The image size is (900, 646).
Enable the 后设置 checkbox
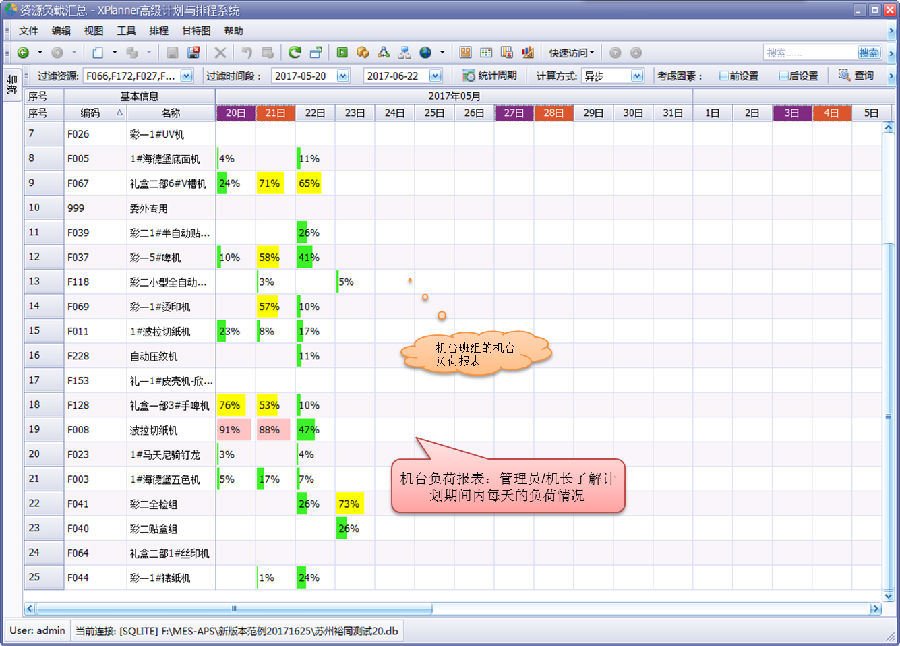point(783,76)
